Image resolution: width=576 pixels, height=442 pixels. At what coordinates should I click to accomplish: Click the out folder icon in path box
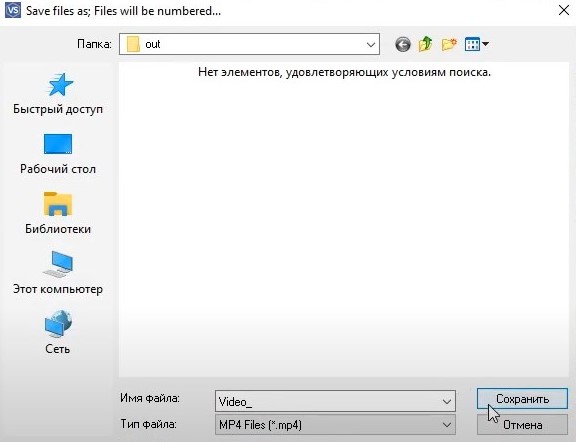pos(133,44)
